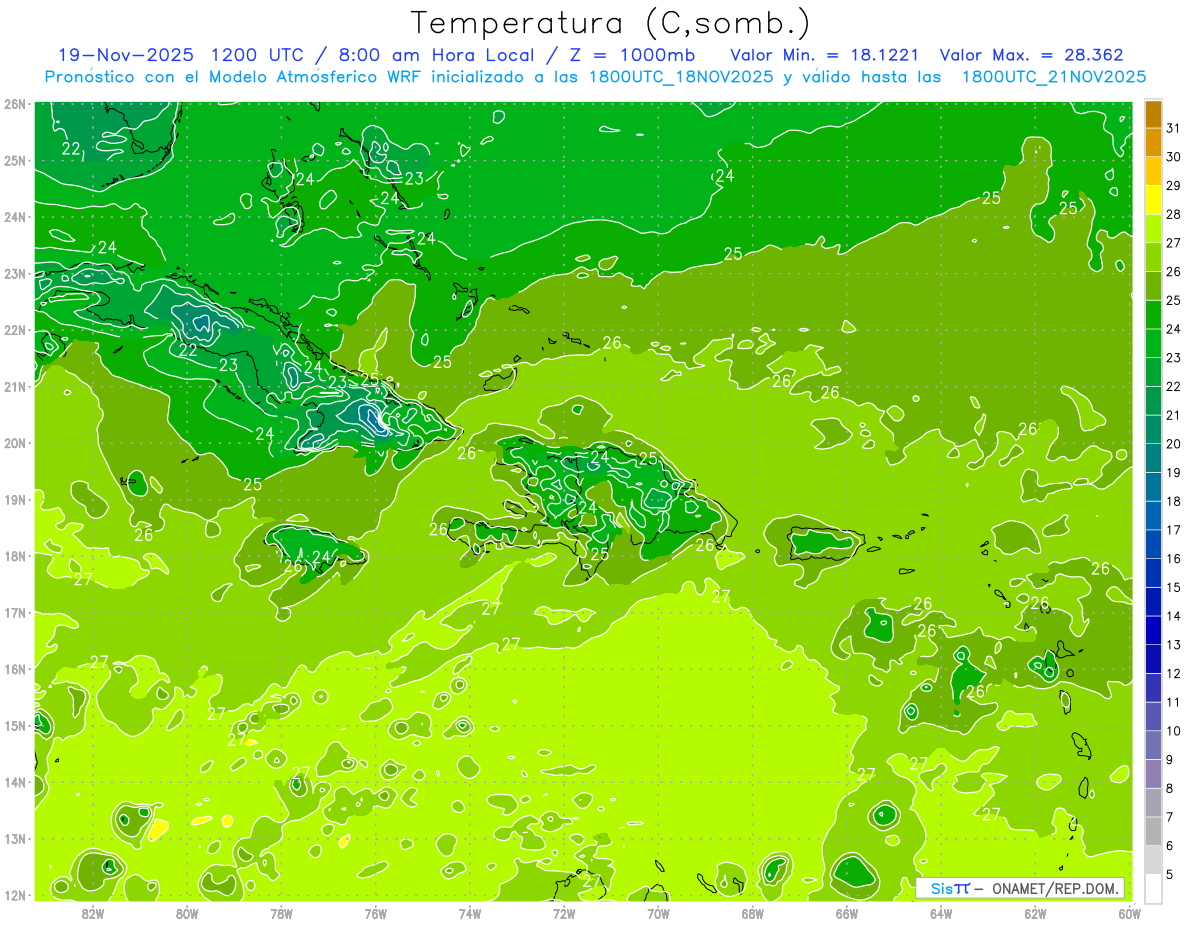1200x927 pixels.
Task: Click the '16N' latitude axis label
Action: 15,669
